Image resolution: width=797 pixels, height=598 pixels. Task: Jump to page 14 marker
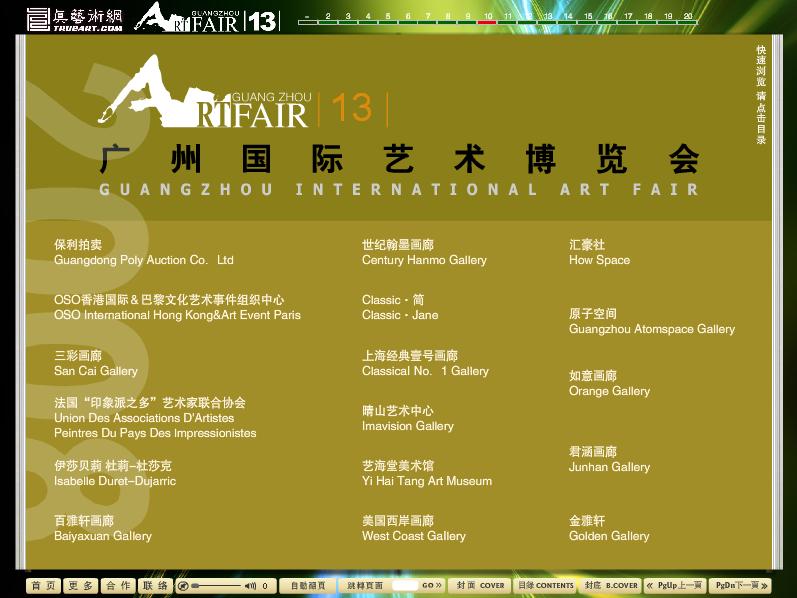pyautogui.click(x=568, y=19)
